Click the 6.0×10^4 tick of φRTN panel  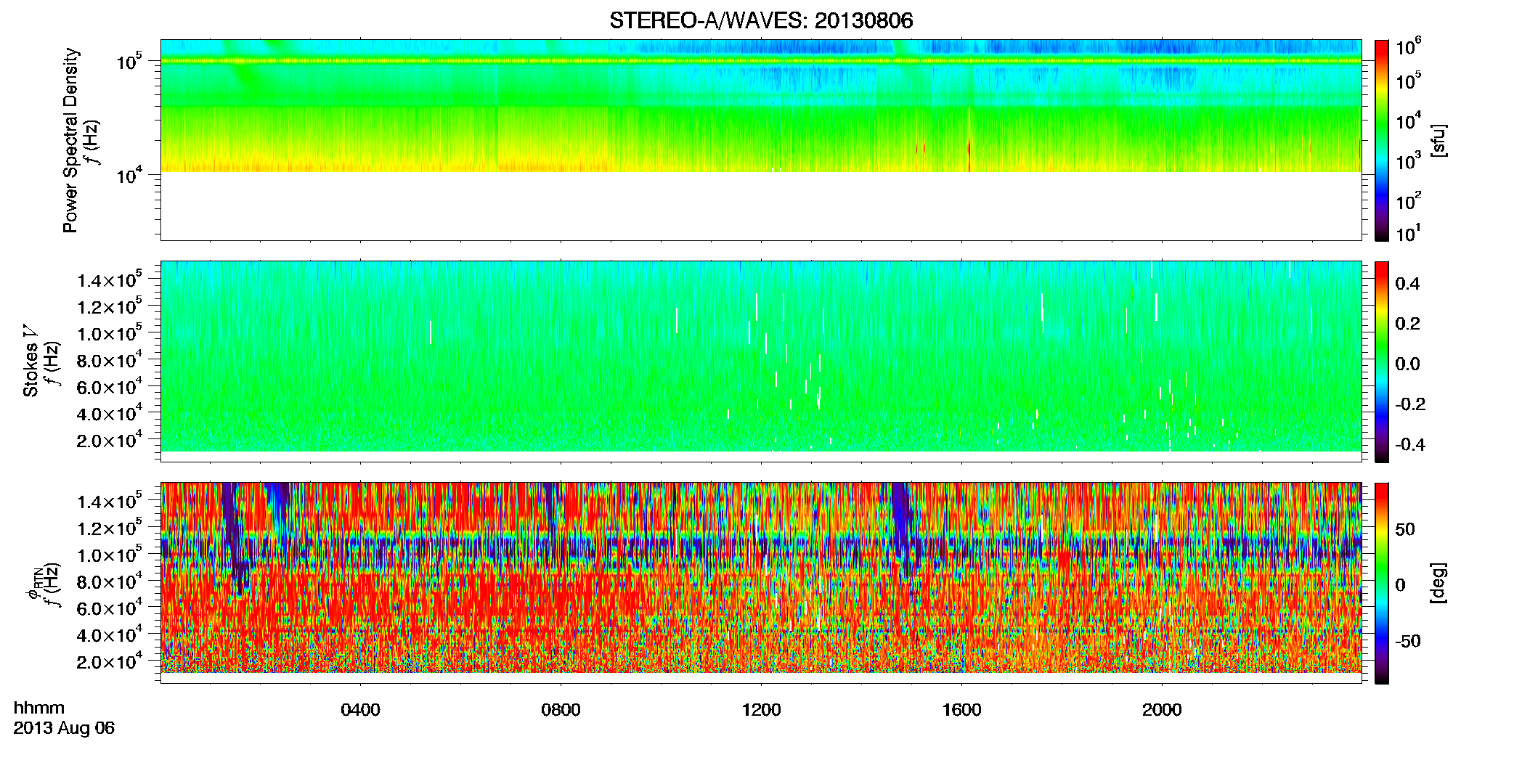110,608
